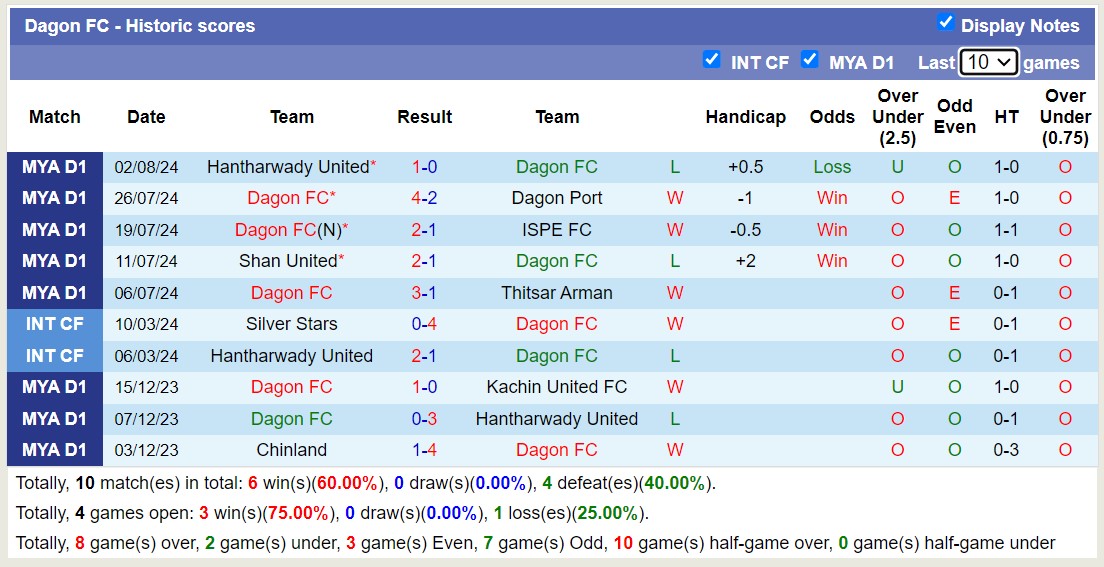This screenshot has height=567, width=1104.
Task: Click the 1-4 score of Chinland match
Action: coord(424,450)
